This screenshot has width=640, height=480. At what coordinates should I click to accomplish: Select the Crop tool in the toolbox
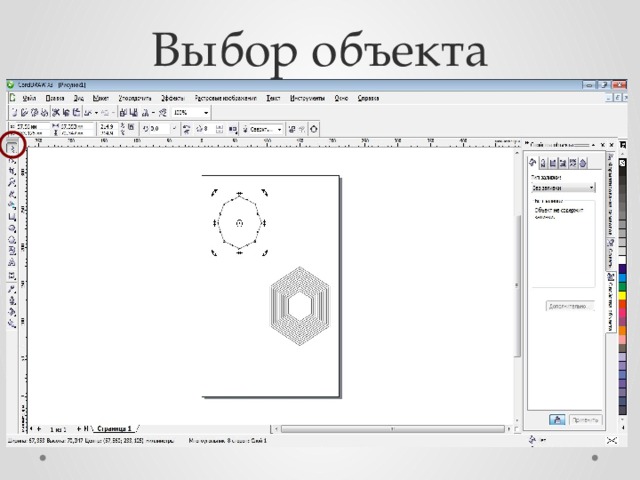tap(12, 171)
